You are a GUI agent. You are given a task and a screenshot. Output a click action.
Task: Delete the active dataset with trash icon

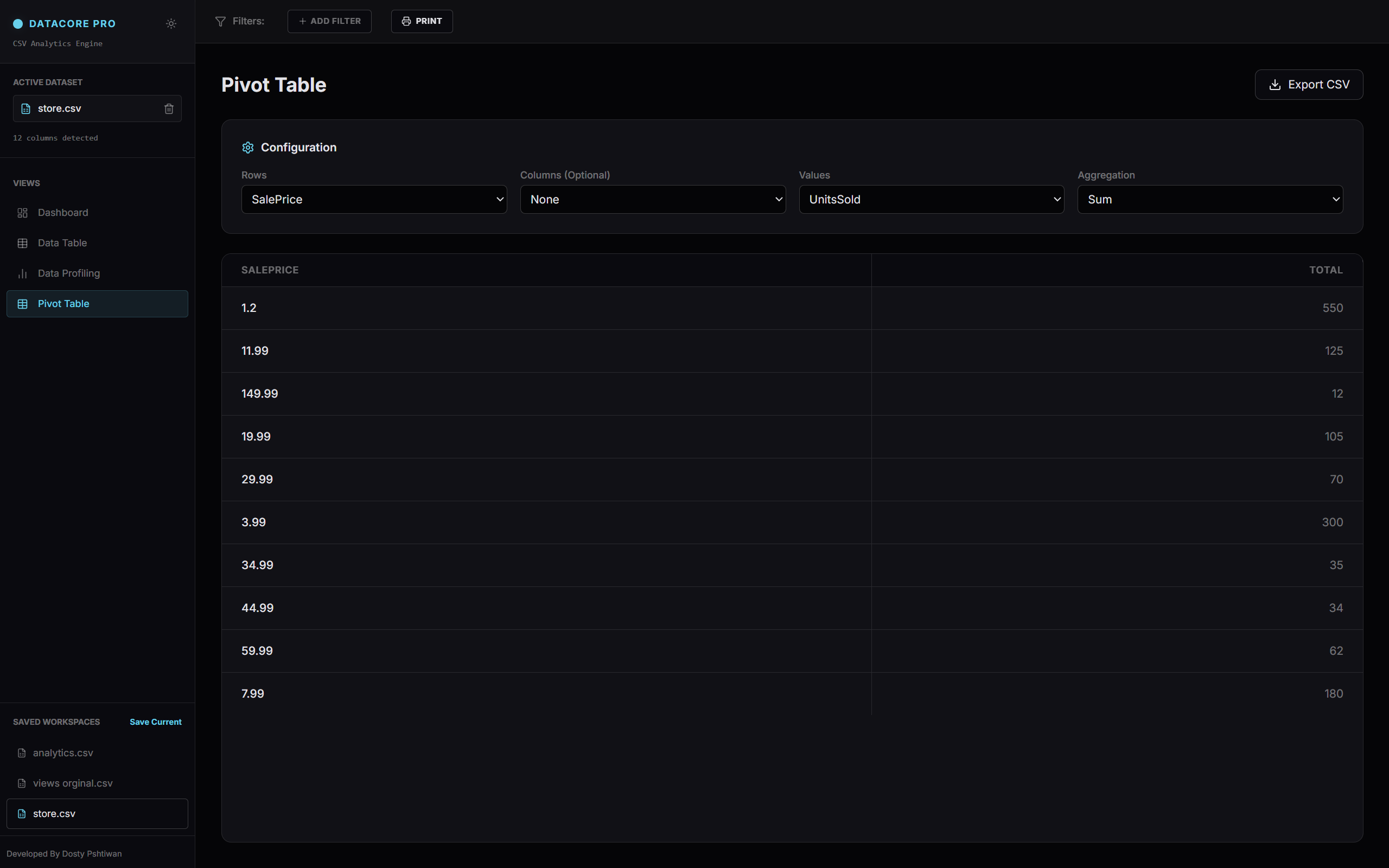(169, 108)
